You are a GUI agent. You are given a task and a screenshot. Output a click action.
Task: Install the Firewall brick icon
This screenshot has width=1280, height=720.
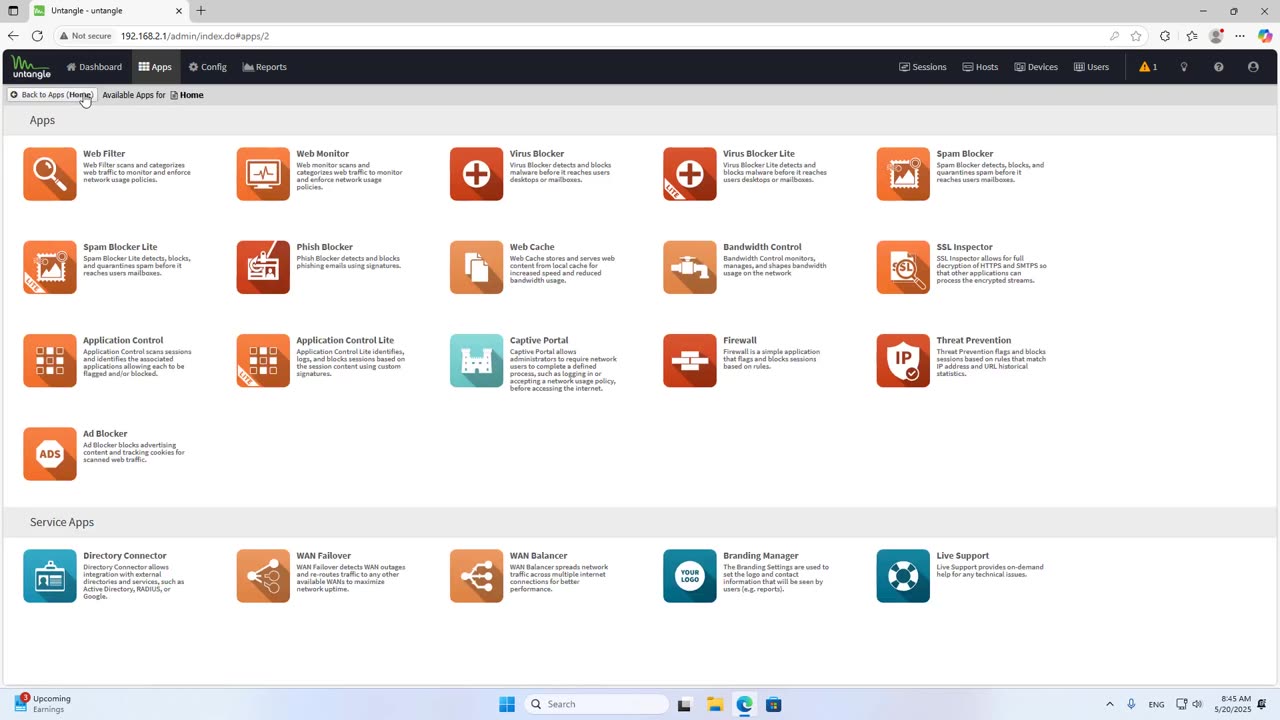(x=690, y=361)
